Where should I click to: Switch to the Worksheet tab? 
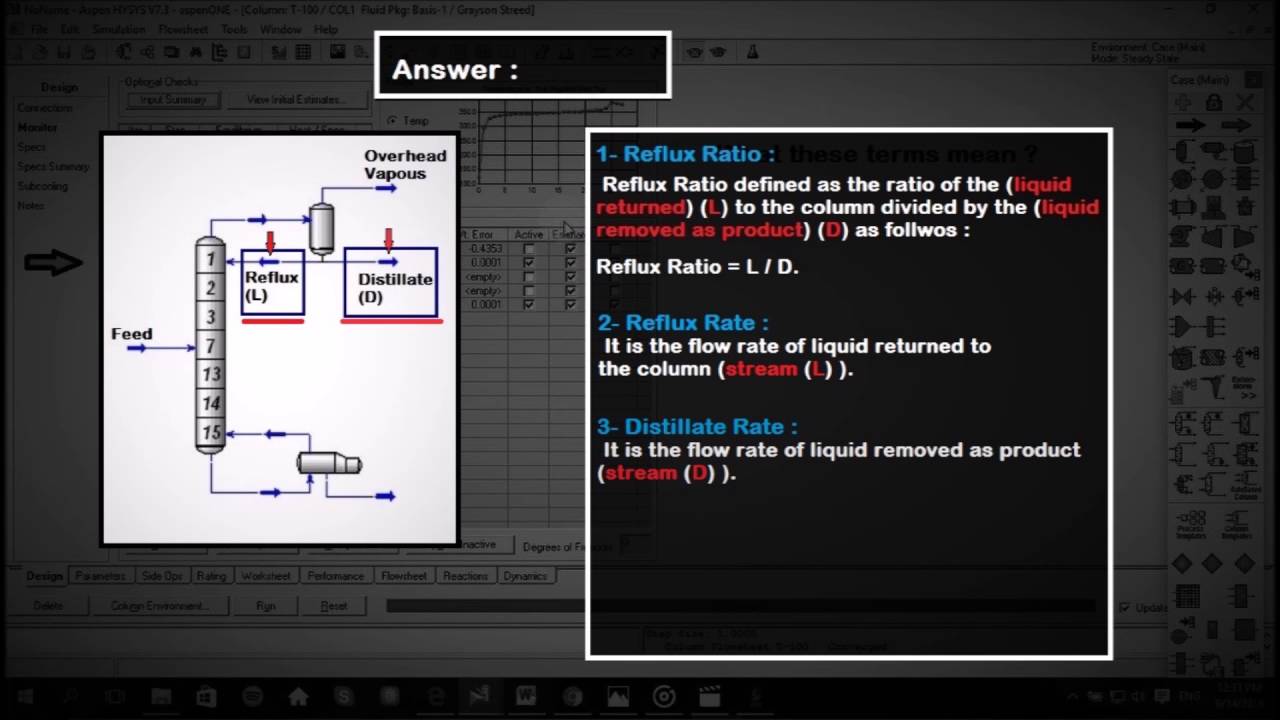(266, 576)
